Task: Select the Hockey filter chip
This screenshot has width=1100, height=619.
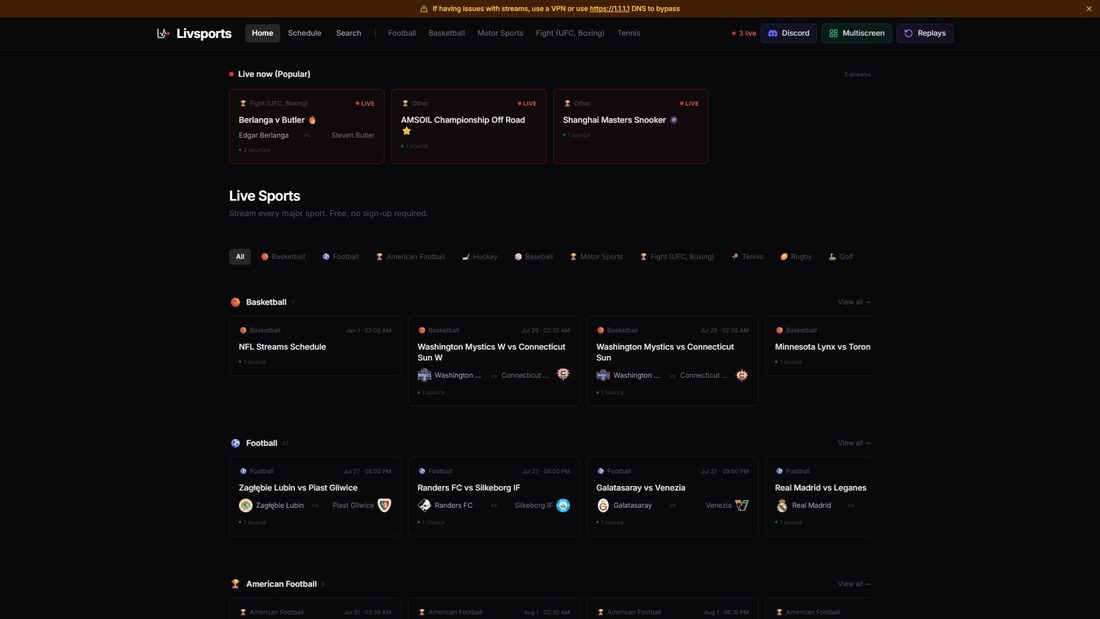Action: click(480, 257)
